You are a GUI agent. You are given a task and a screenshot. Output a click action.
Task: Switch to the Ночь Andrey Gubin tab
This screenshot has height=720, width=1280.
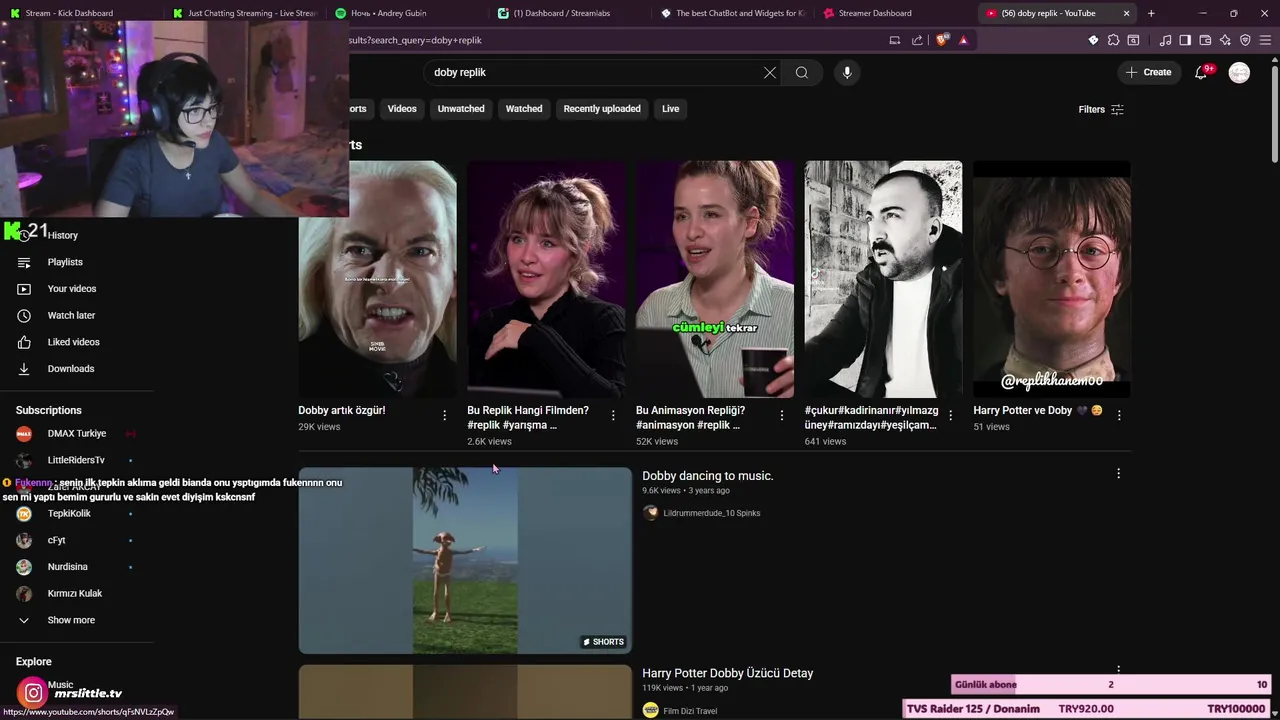pyautogui.click(x=406, y=13)
